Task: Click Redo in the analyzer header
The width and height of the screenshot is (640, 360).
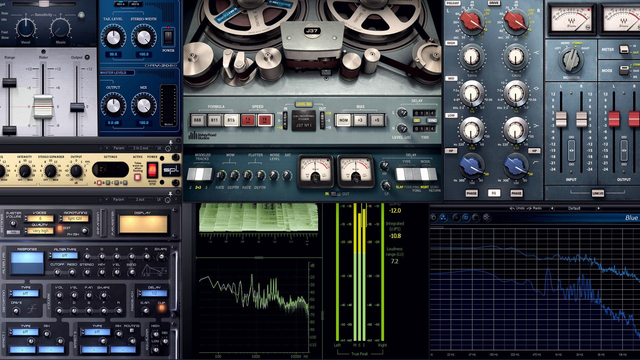Action: 535,208
